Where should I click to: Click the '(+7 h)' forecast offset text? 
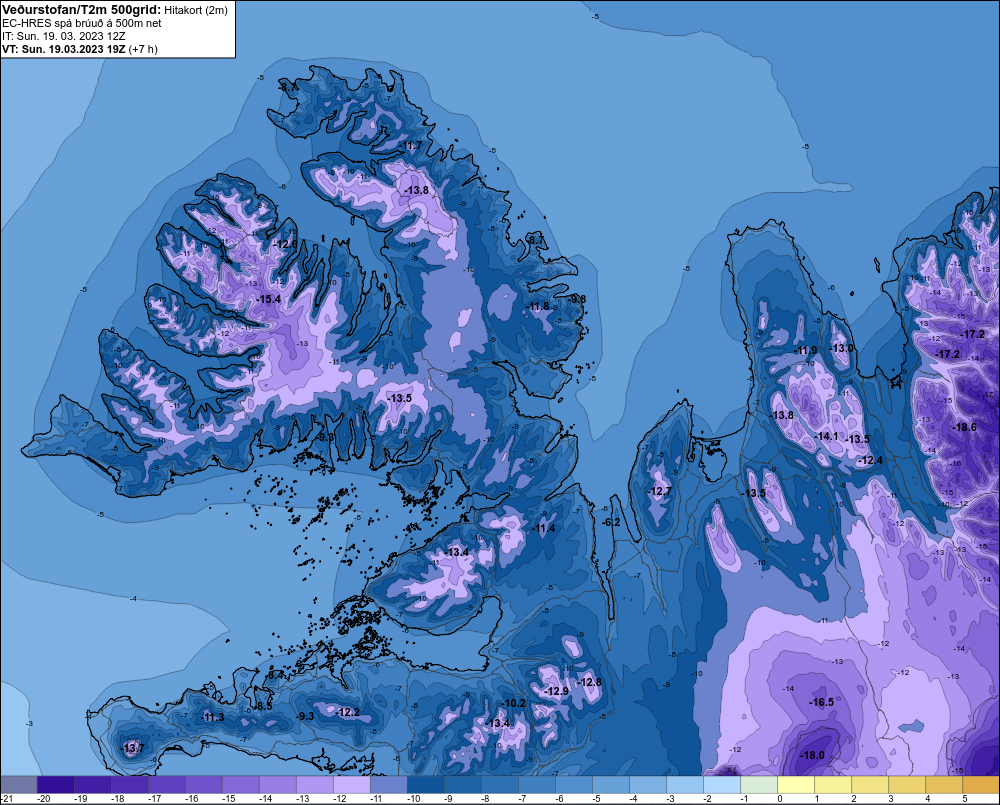[143, 49]
